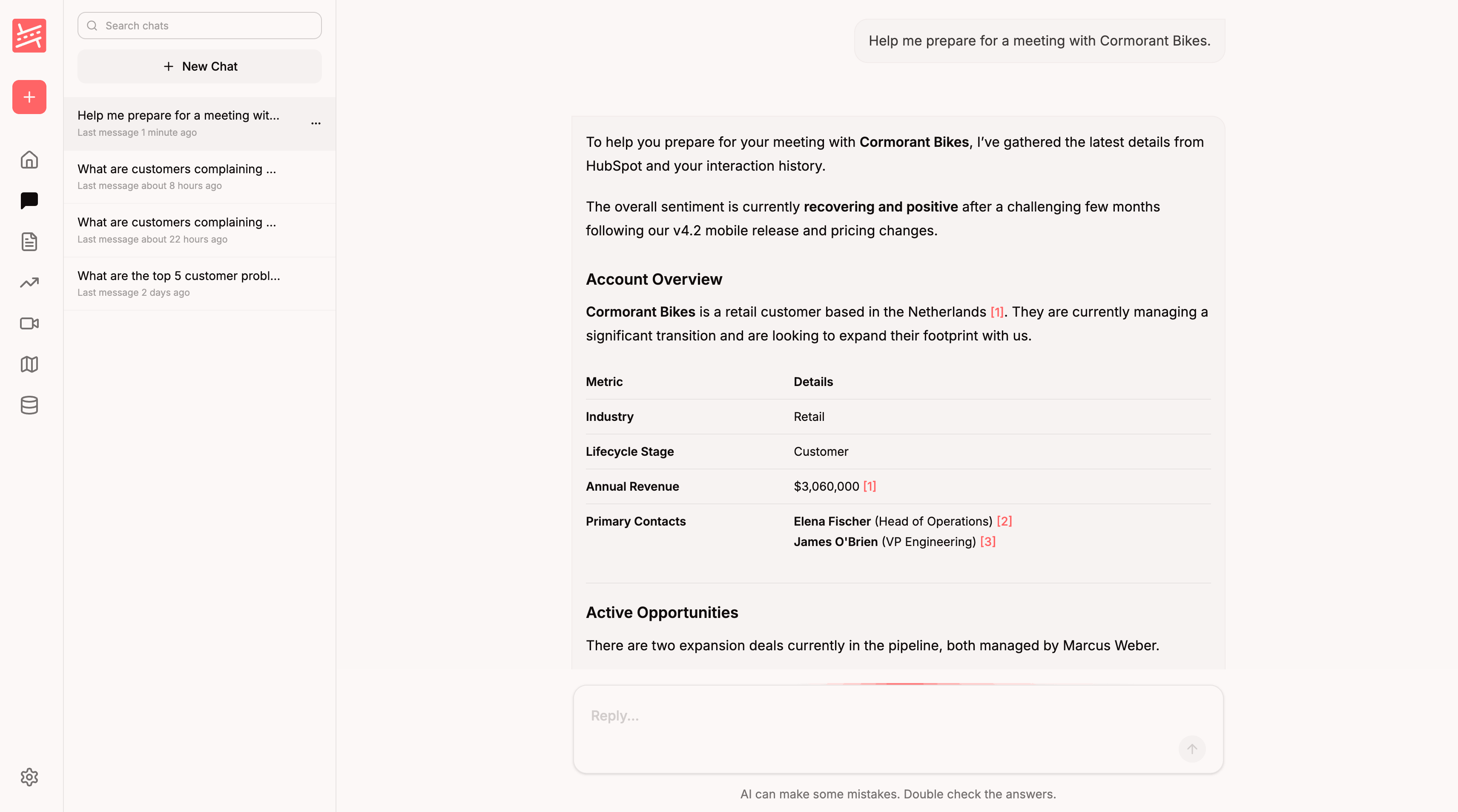Open the Database icon in sidebar
Image resolution: width=1458 pixels, height=812 pixels.
29,405
